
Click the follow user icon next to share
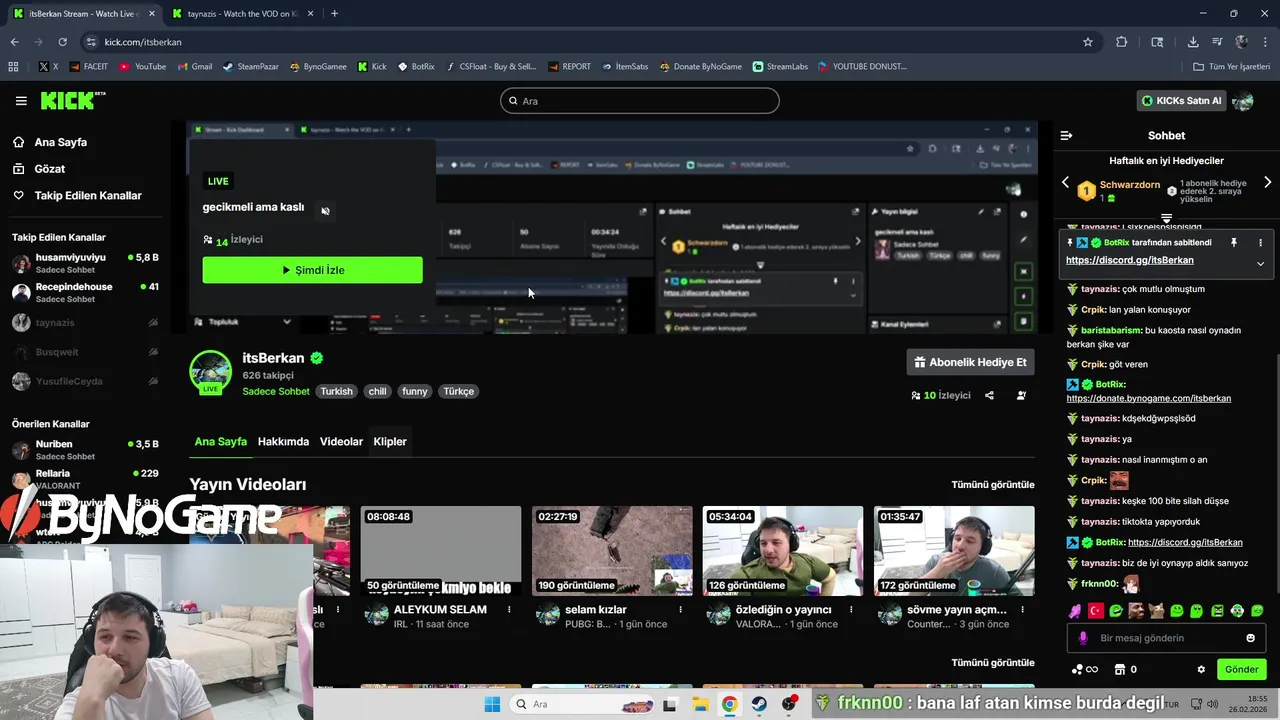click(x=1021, y=396)
